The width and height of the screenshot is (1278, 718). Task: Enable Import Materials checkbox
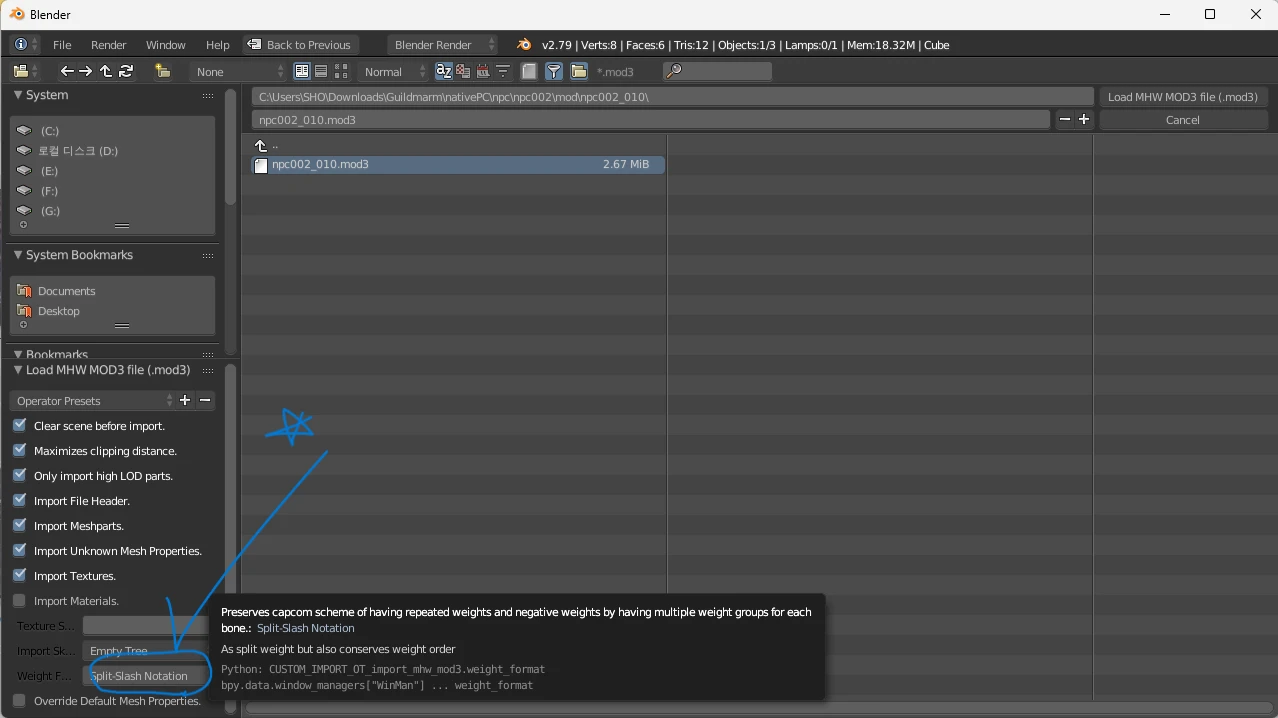pyautogui.click(x=19, y=600)
